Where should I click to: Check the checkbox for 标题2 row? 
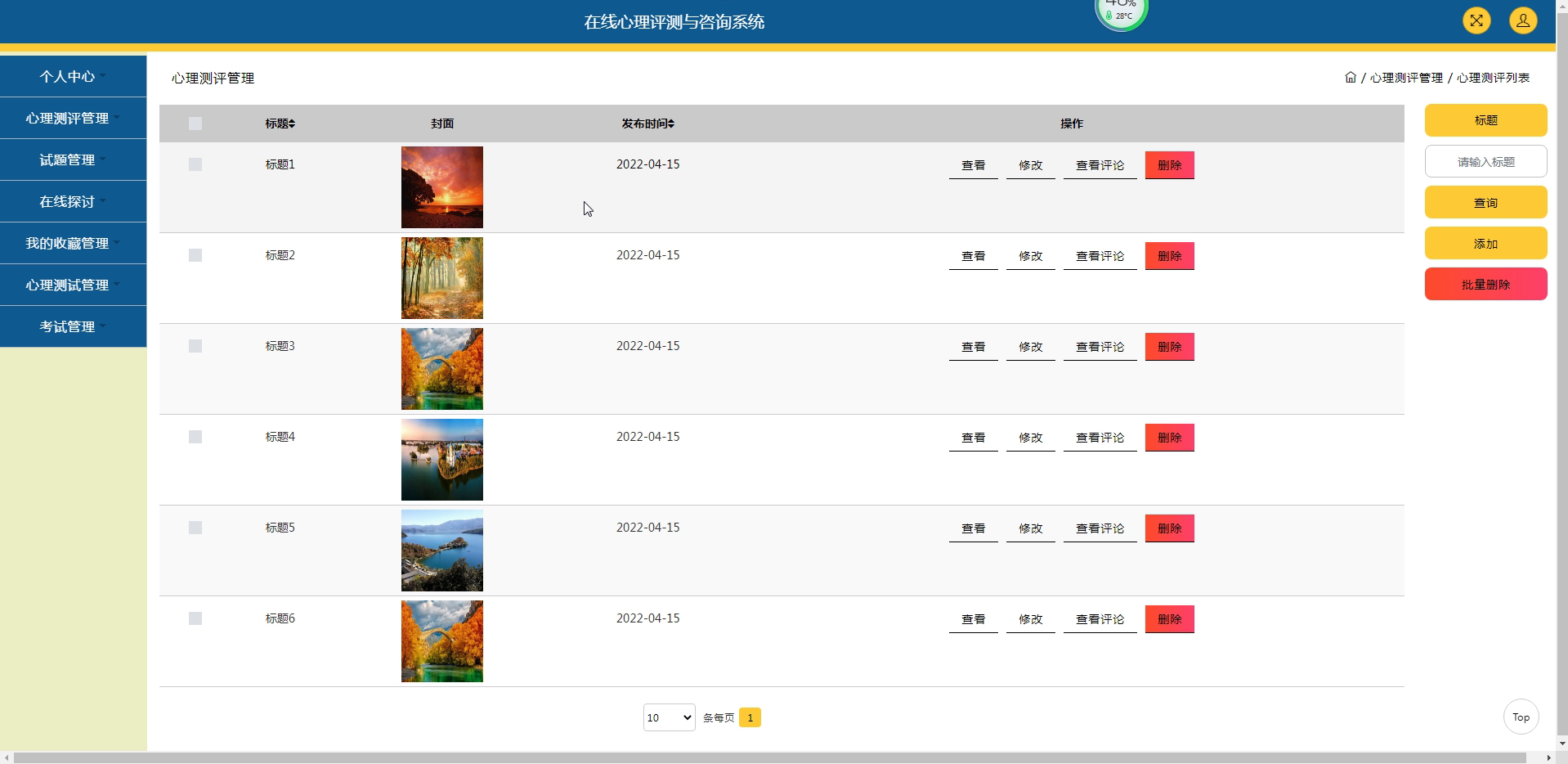click(195, 255)
